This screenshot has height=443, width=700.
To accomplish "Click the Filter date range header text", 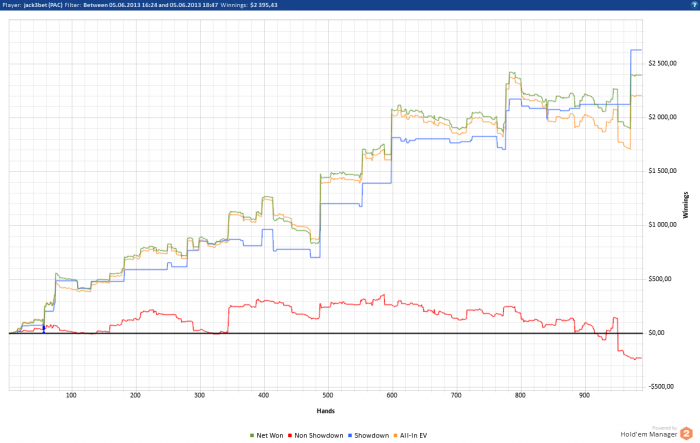I will [142, 5].
